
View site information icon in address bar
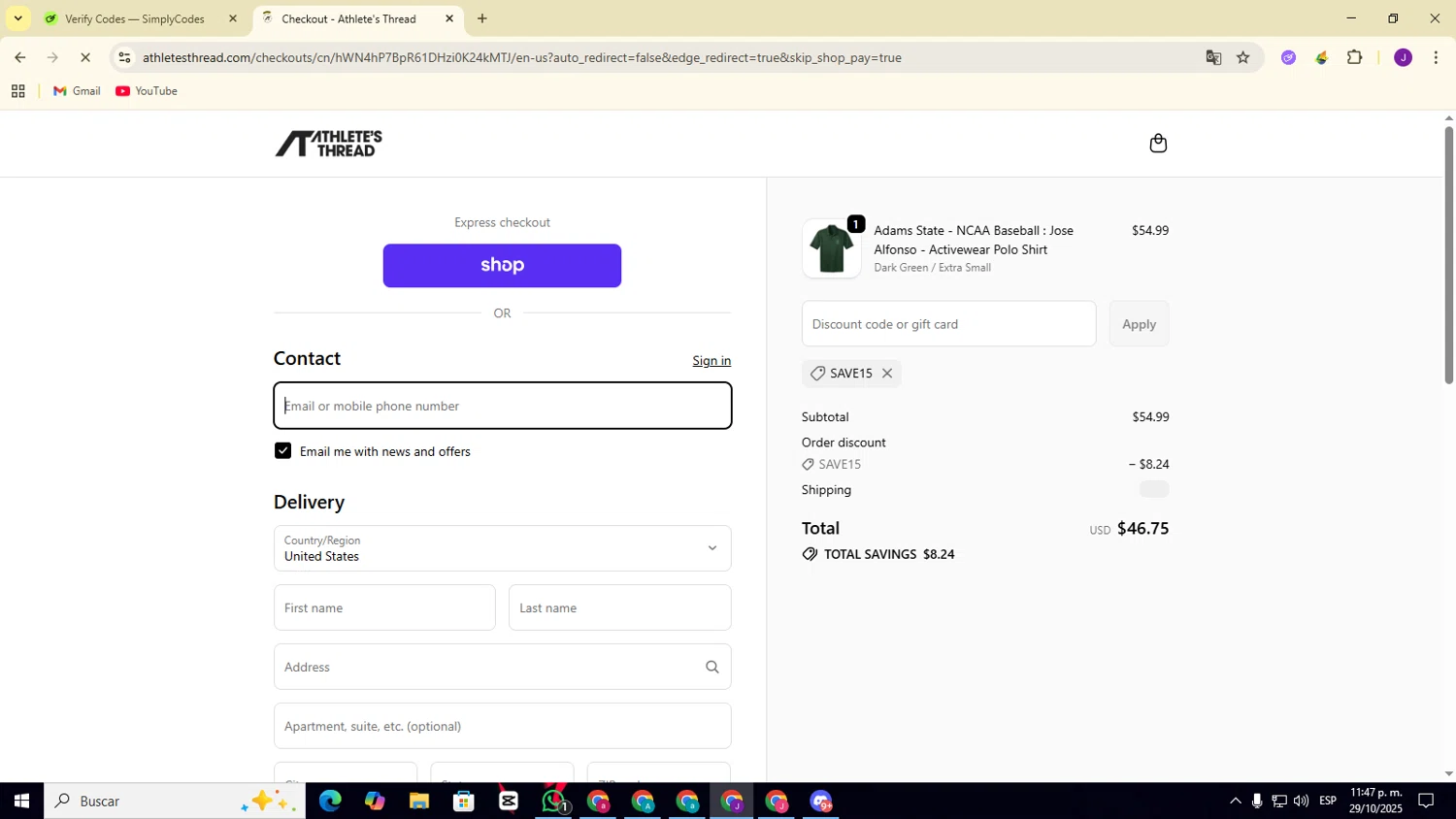pyautogui.click(x=124, y=58)
